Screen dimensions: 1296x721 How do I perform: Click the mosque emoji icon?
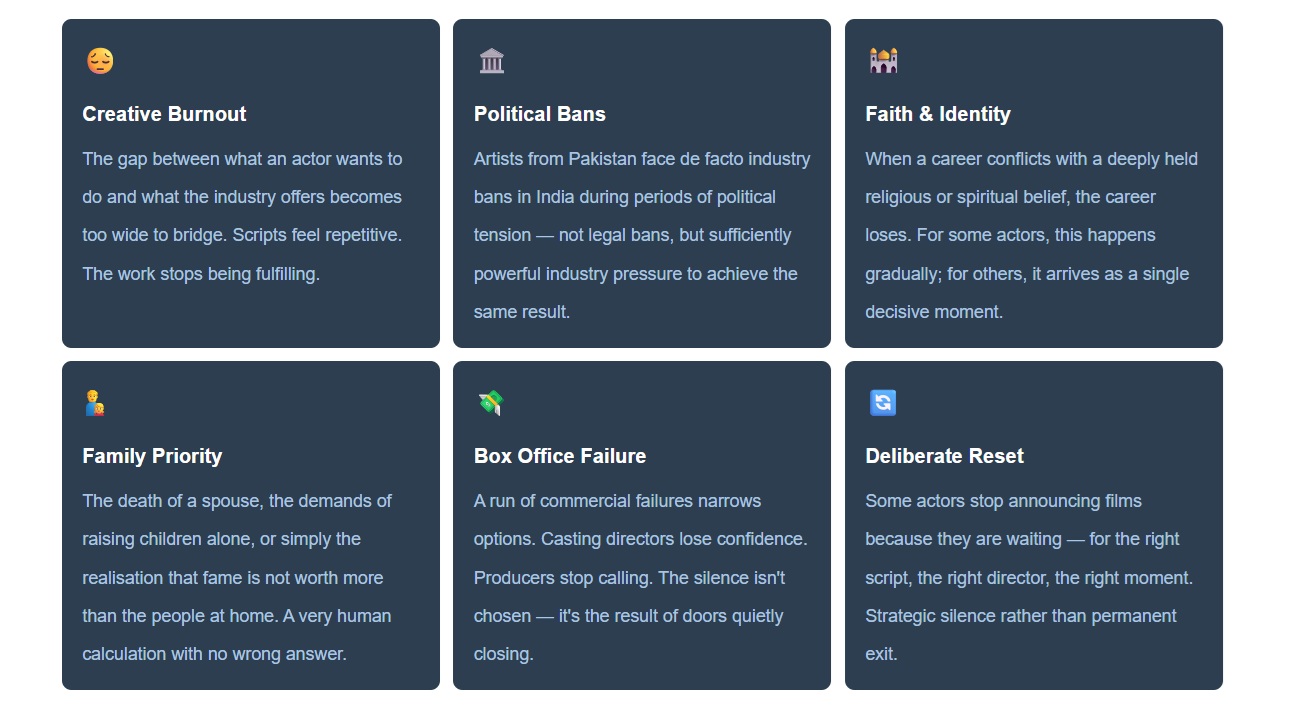pyautogui.click(x=883, y=62)
